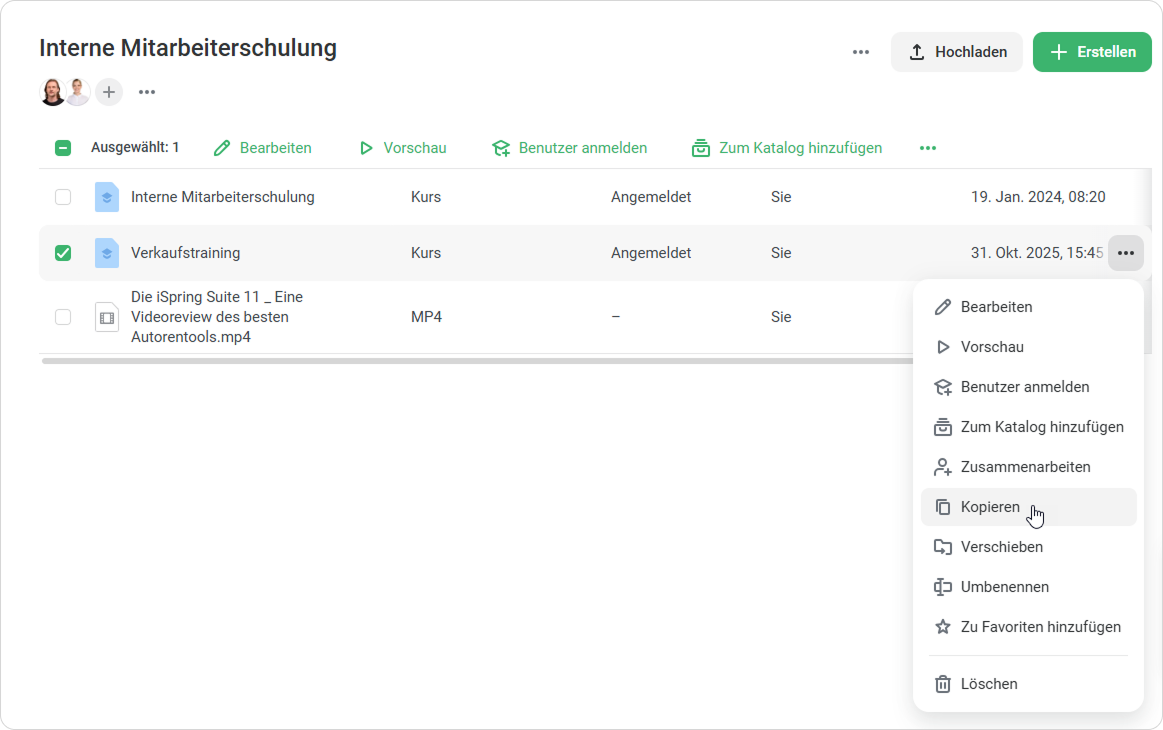Click the MP4 video file icon

click(106, 317)
